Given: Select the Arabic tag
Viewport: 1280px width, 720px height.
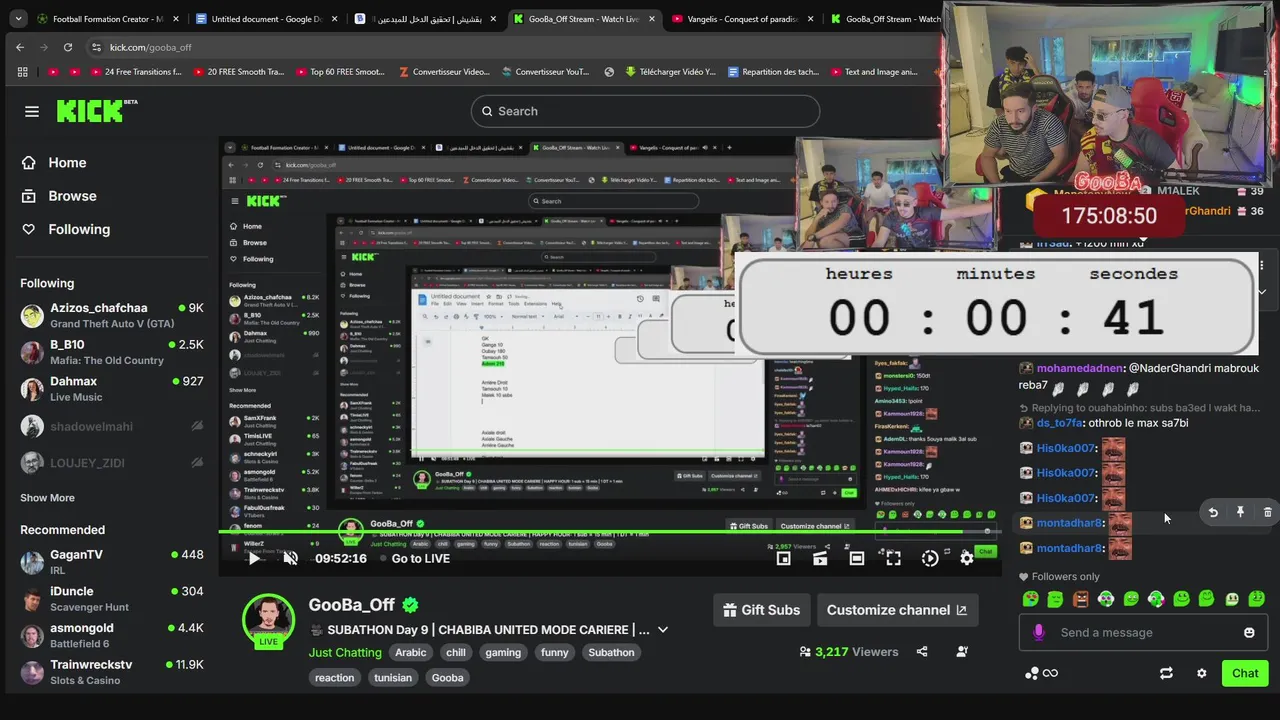Looking at the screenshot, I should pos(410,652).
